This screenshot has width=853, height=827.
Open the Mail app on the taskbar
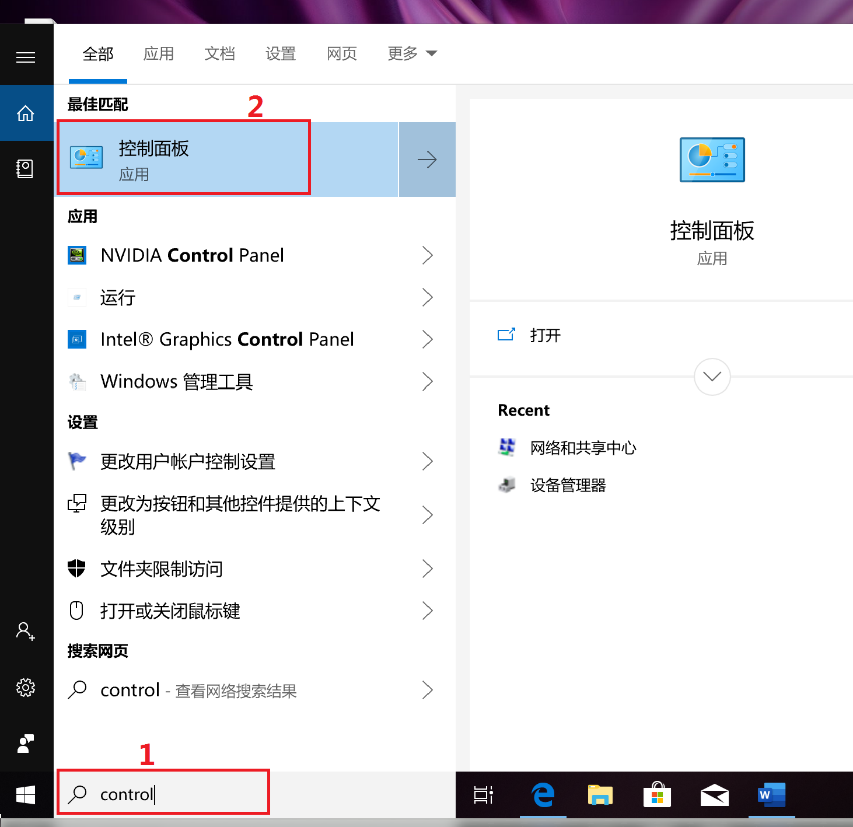[714, 795]
